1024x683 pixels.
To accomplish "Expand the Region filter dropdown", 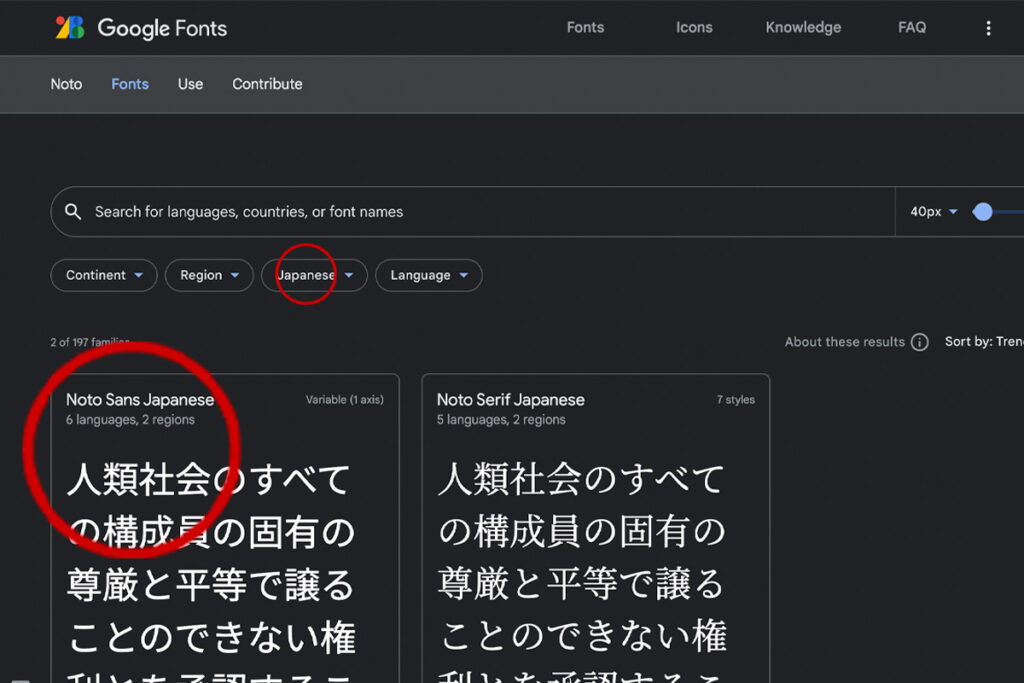I will coord(209,276).
